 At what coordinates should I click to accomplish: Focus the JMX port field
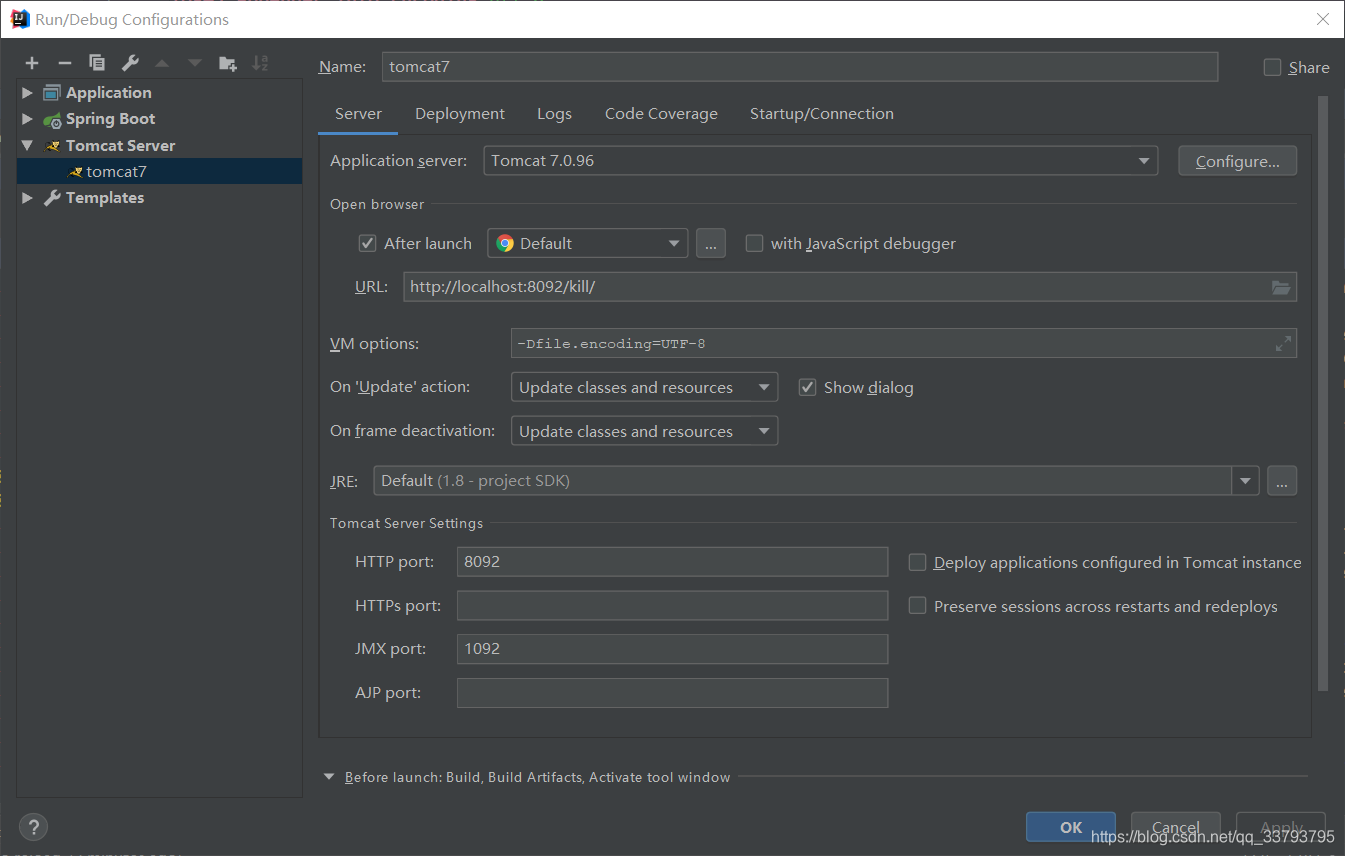click(672, 649)
